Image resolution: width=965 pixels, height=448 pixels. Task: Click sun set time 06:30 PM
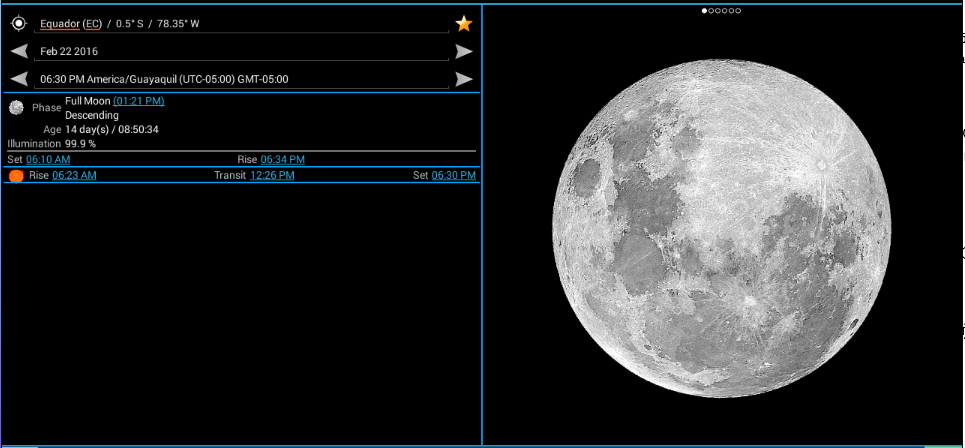click(x=454, y=175)
